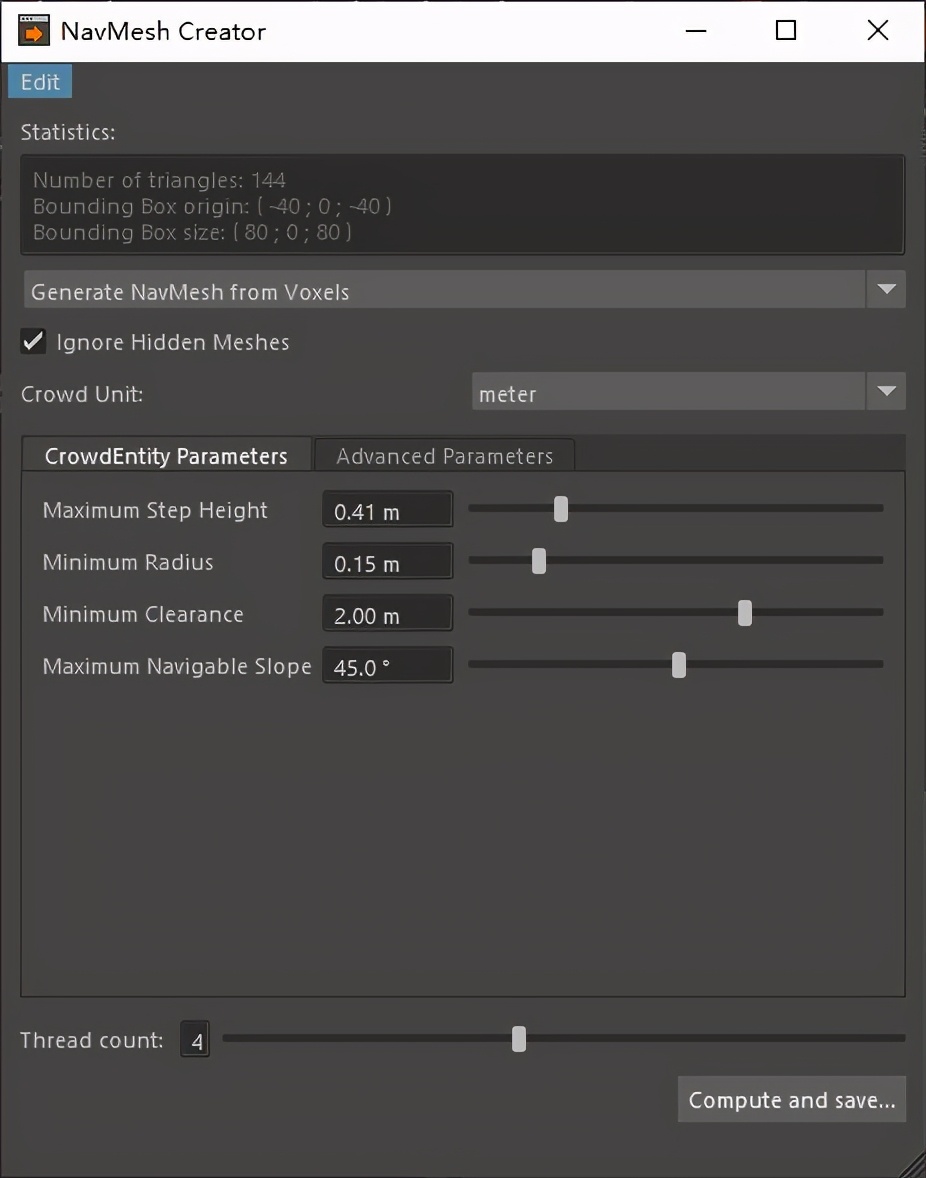Click the Maximum Navigable Slope slider handle

point(679,665)
